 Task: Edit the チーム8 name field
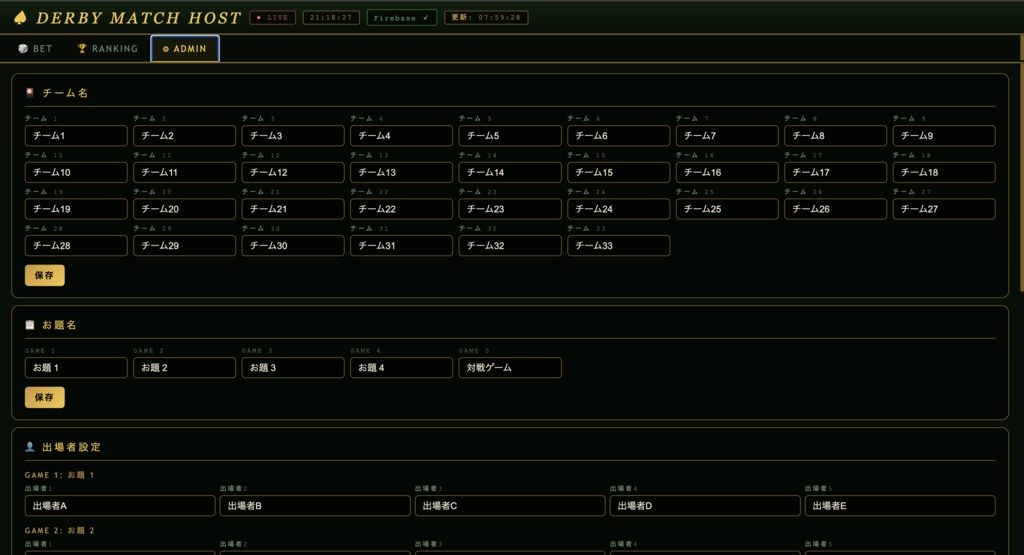[835, 136]
